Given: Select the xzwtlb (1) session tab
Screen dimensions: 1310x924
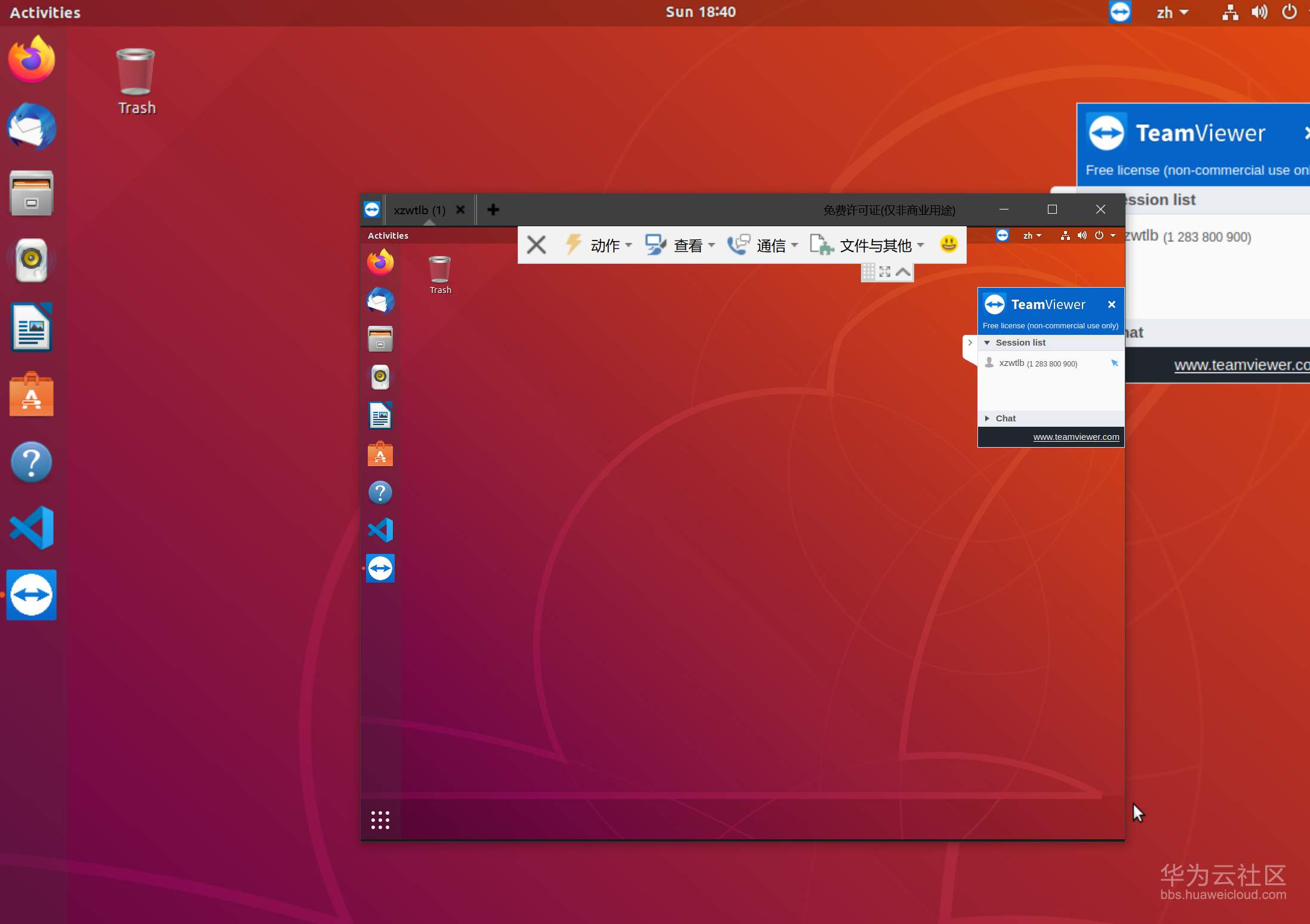Looking at the screenshot, I should (x=419, y=210).
